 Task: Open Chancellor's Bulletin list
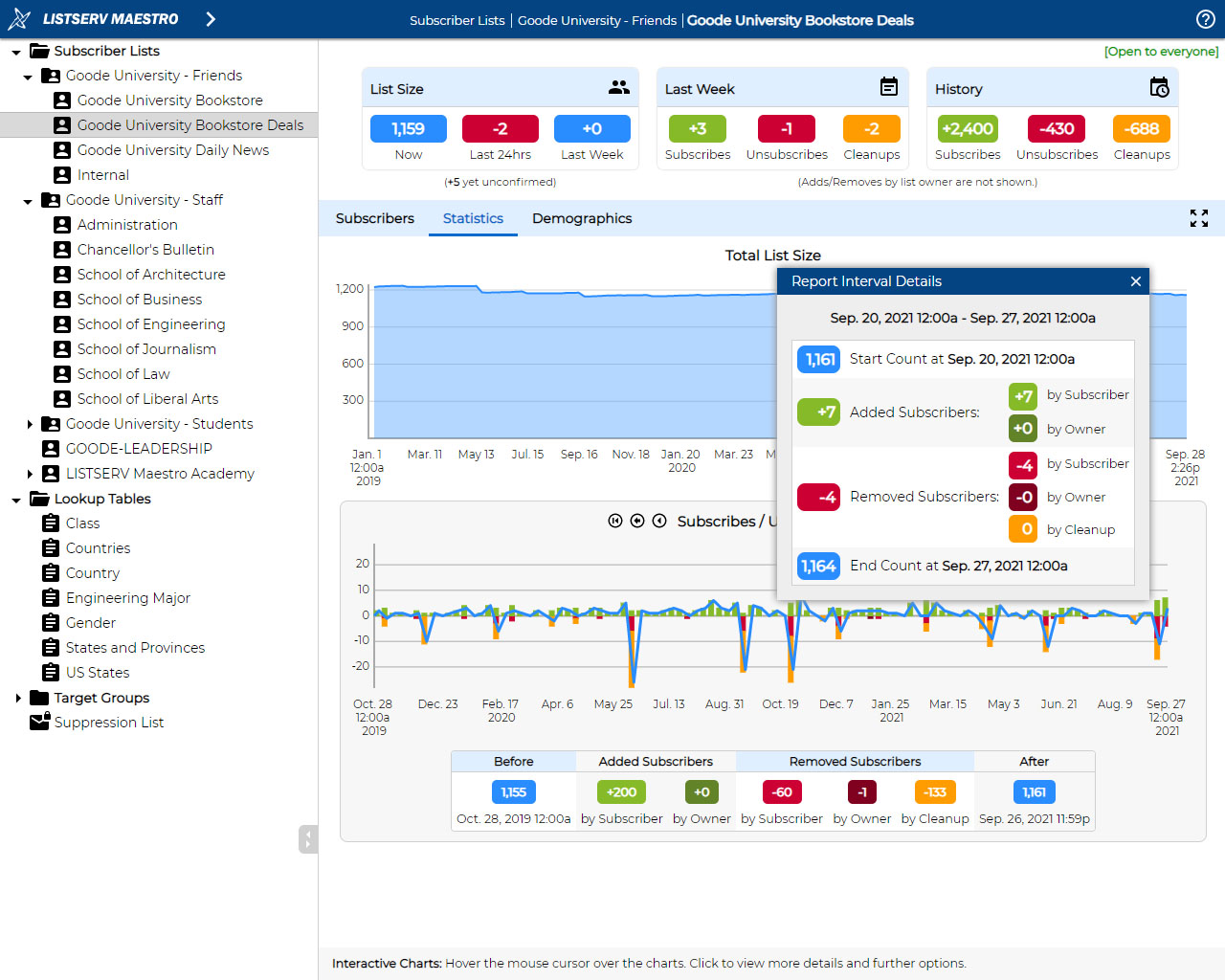[145, 250]
